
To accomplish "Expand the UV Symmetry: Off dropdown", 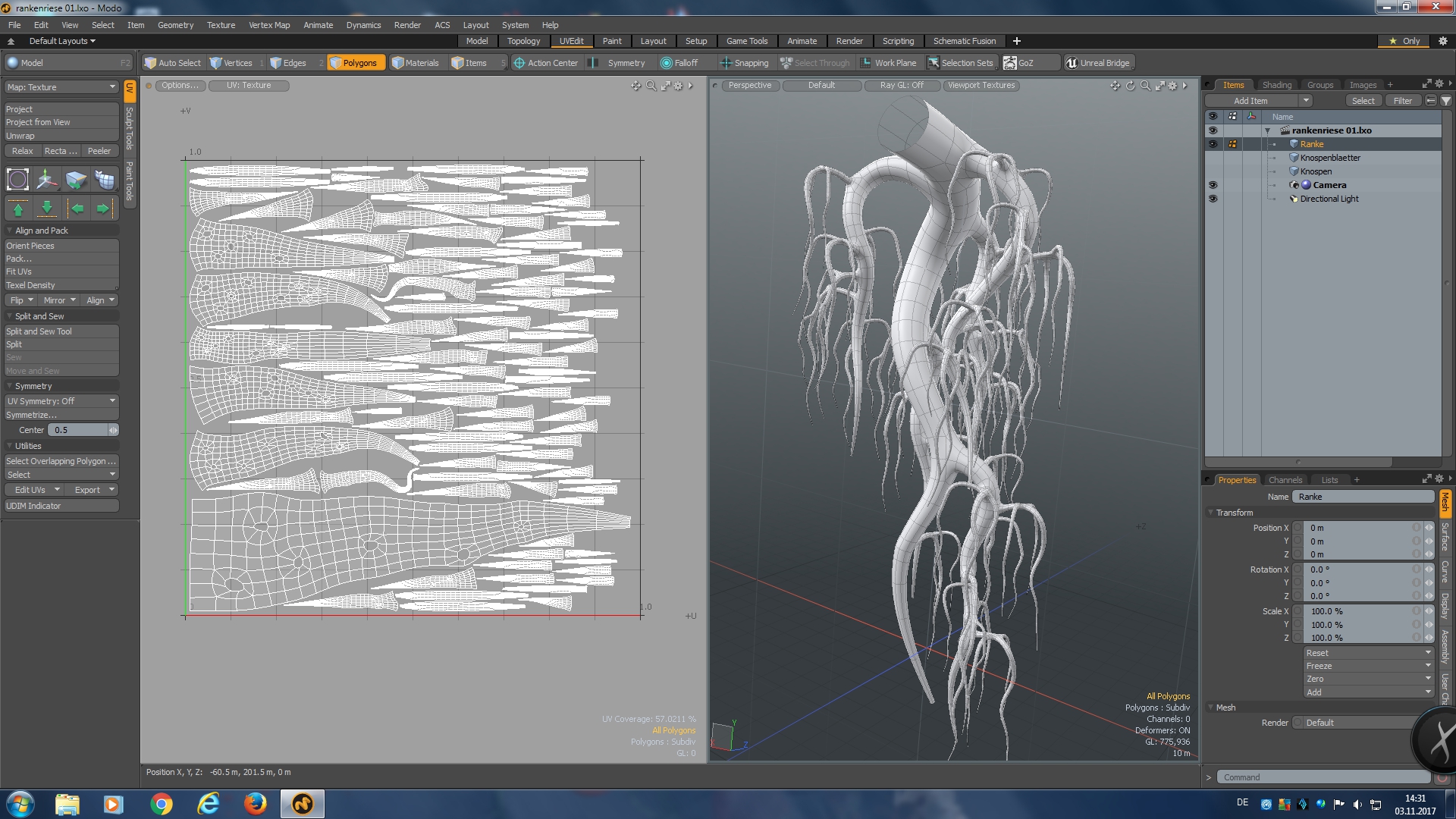I will (x=61, y=401).
